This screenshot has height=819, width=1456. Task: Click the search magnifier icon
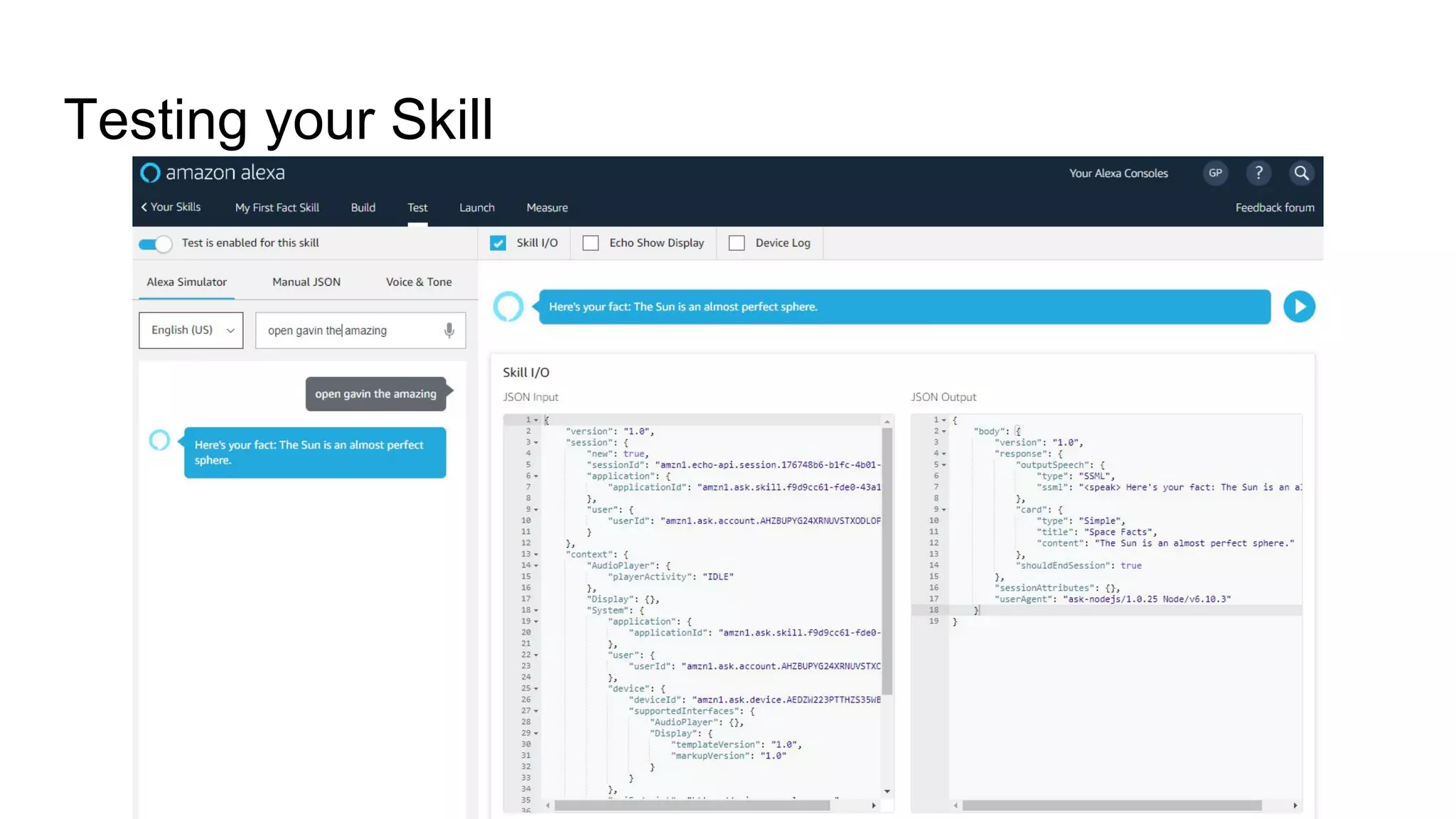(x=1301, y=173)
